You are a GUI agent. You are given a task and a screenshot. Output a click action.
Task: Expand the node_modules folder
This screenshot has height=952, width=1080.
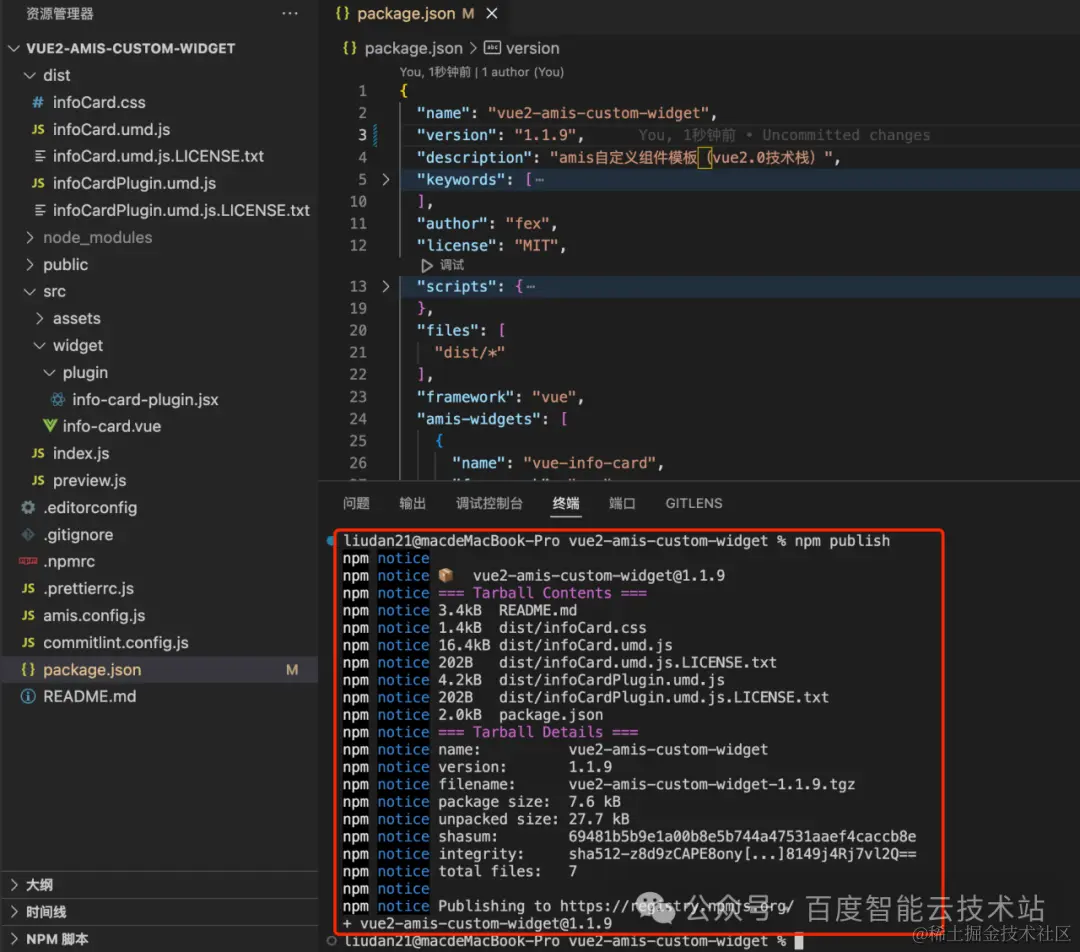pos(97,237)
